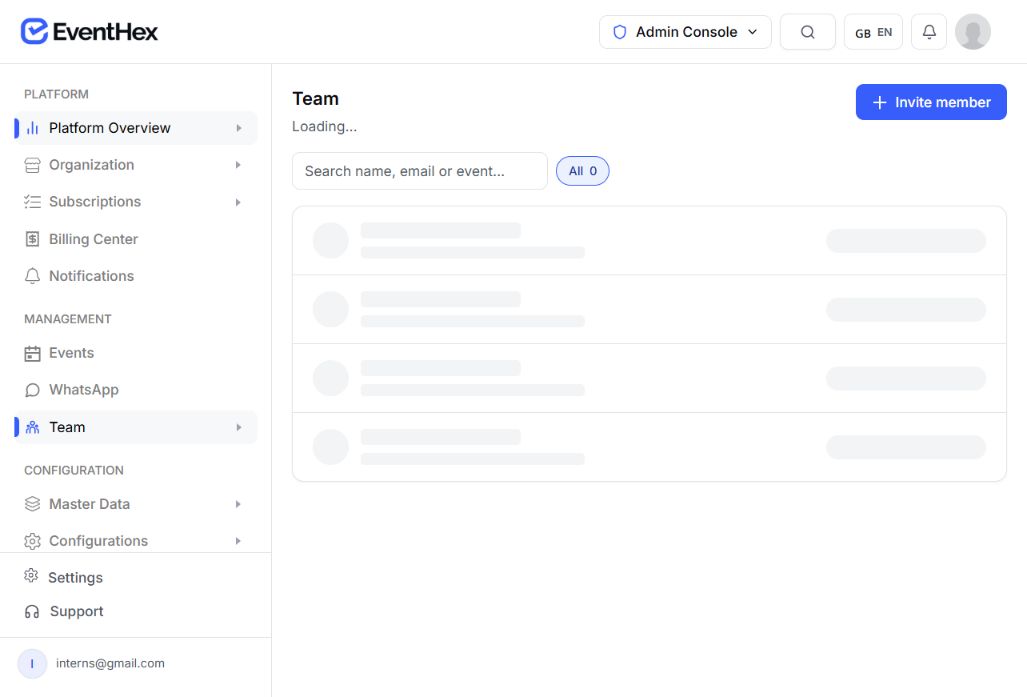Screen dimensions: 1027x697
Task: Open the Admin Console dropdown
Action: [685, 32]
